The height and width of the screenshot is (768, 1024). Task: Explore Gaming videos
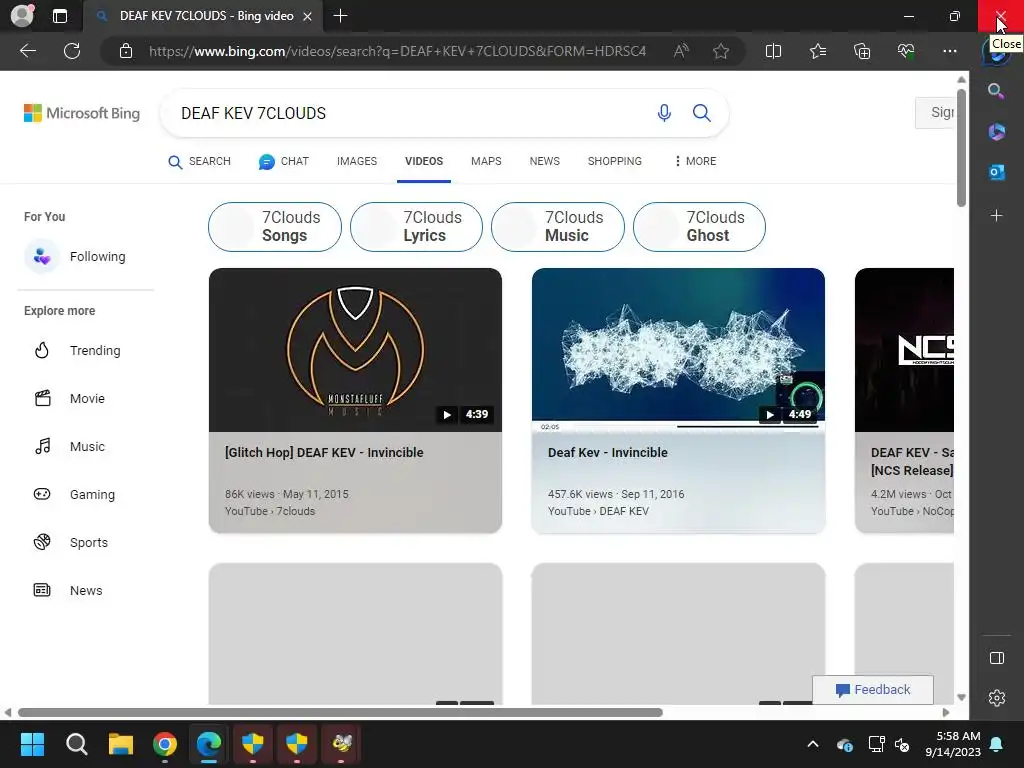(74, 495)
